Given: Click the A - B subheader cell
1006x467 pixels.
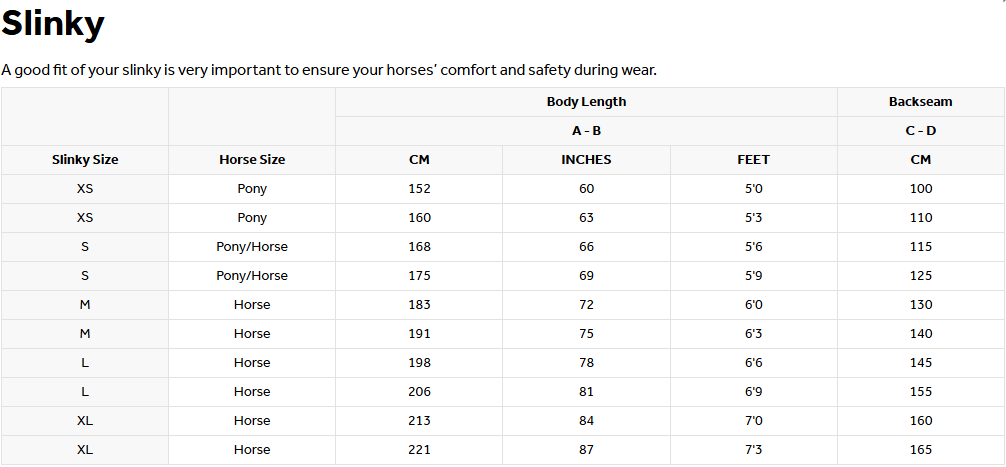Looking at the screenshot, I should click(586, 131).
